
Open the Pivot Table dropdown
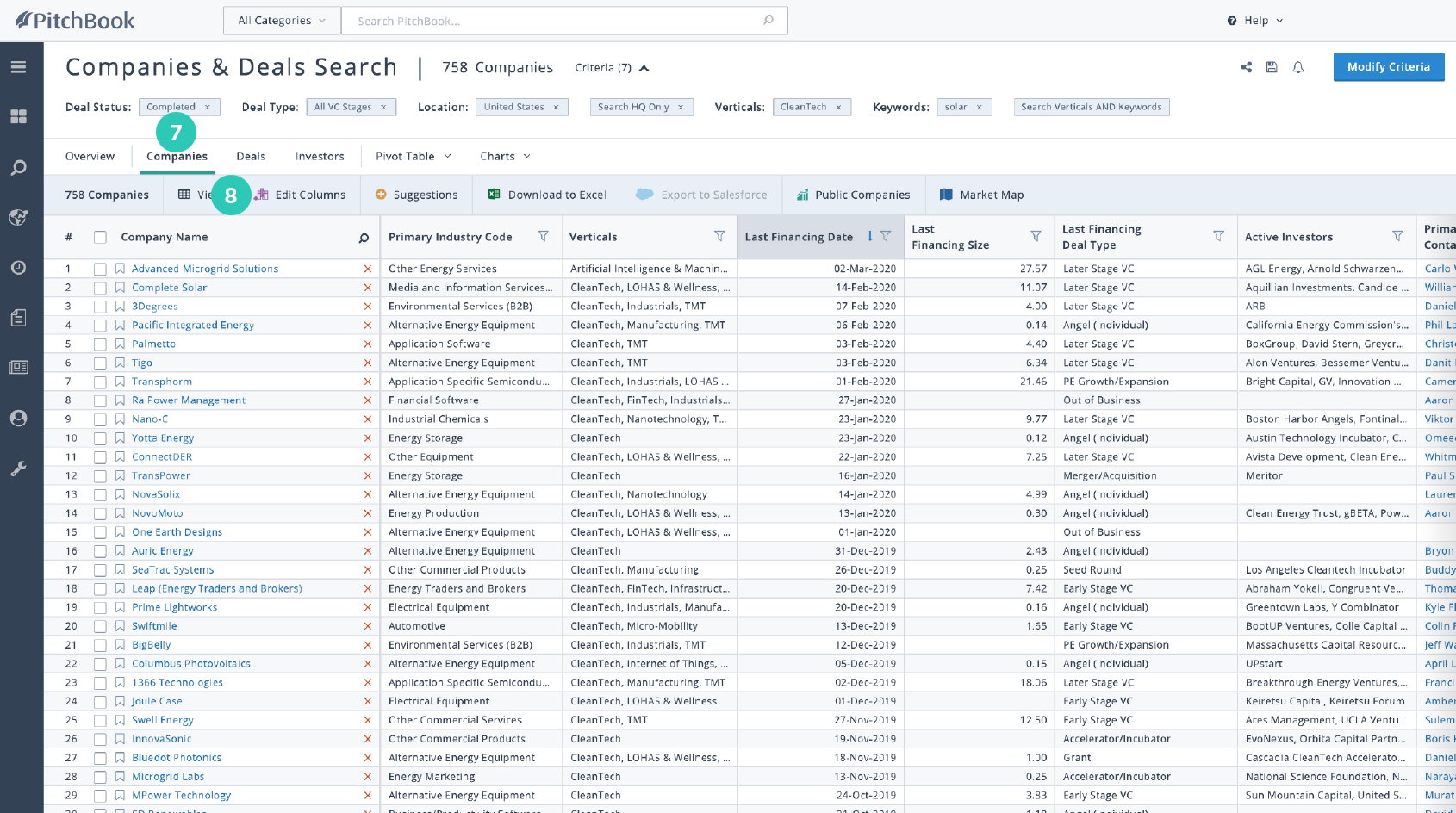coord(414,156)
